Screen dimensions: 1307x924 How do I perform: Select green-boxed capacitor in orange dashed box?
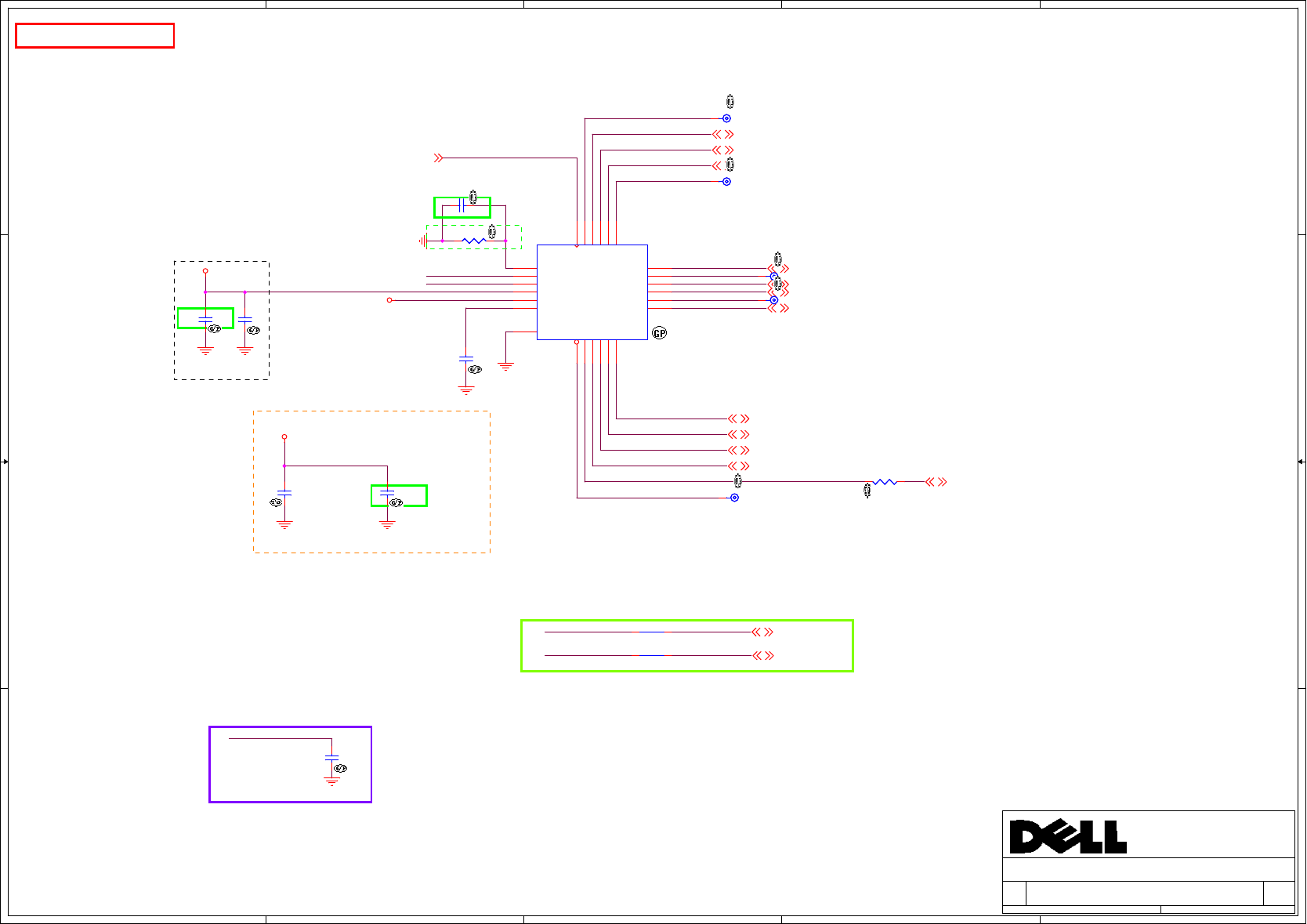tap(387, 492)
